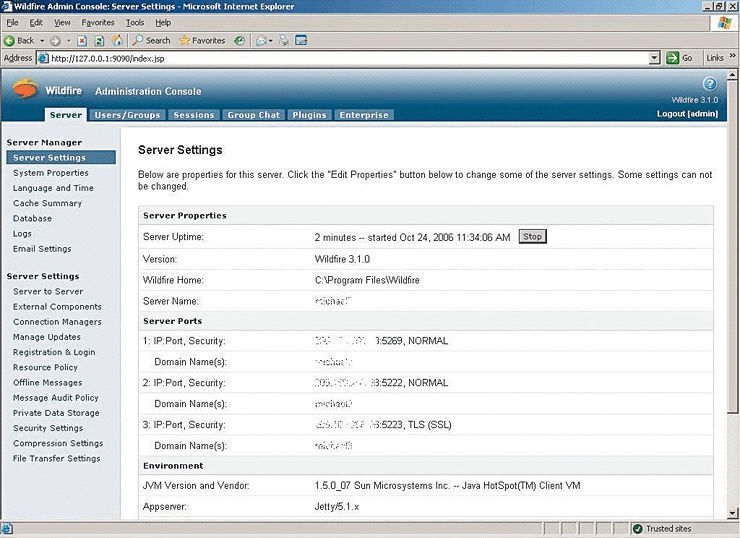
Task: Click the Logout [admin] link
Action: point(687,114)
